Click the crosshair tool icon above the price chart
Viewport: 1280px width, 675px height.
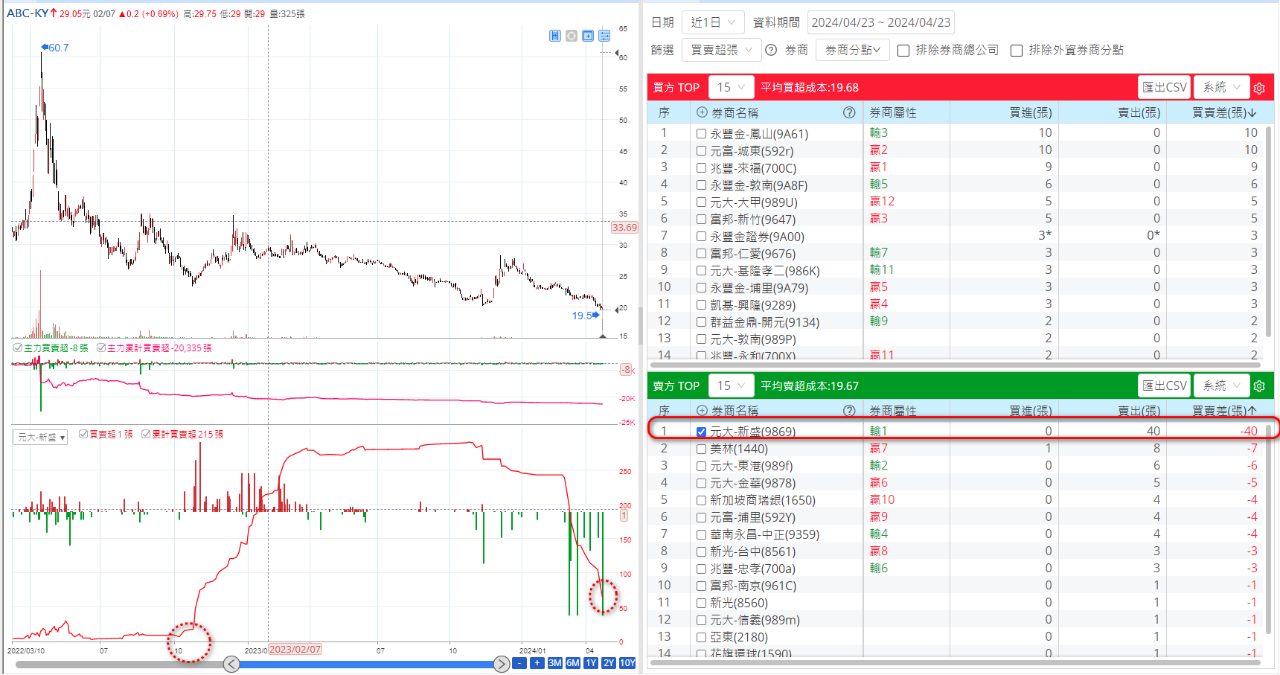pos(572,35)
